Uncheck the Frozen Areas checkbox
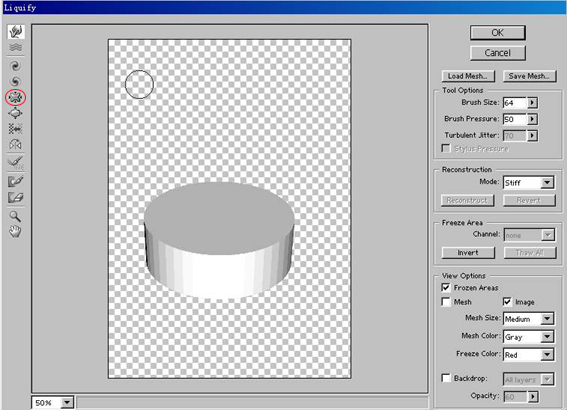Image resolution: width=567 pixels, height=410 pixels. pyautogui.click(x=446, y=287)
